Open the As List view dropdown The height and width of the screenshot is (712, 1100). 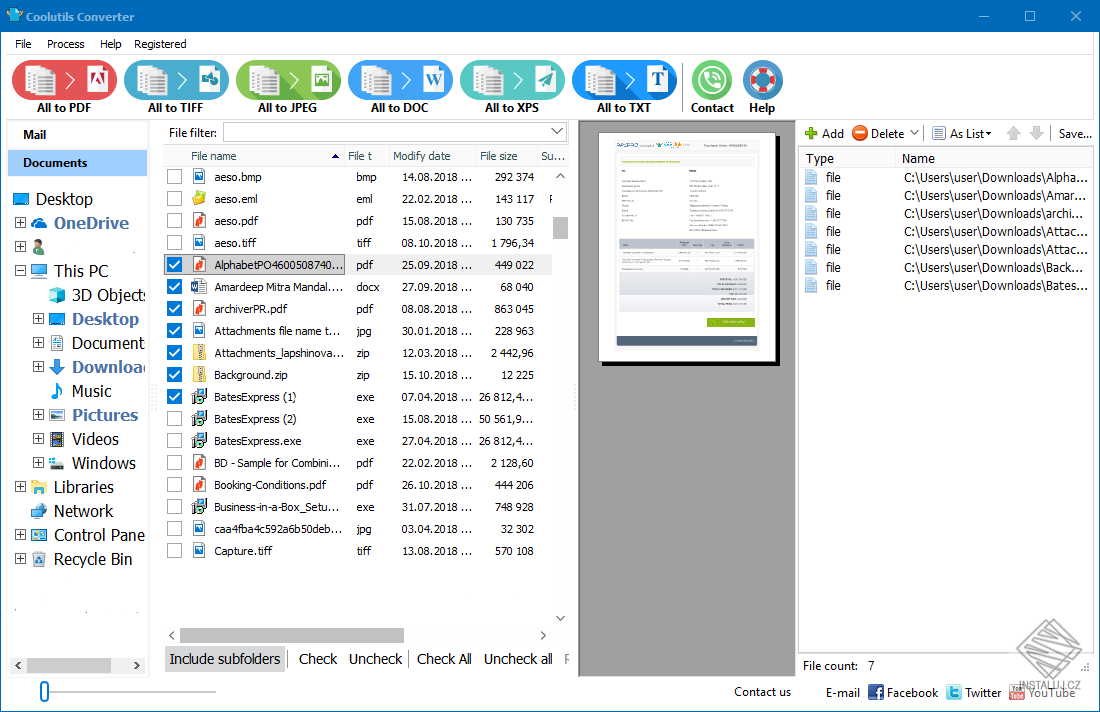(961, 133)
